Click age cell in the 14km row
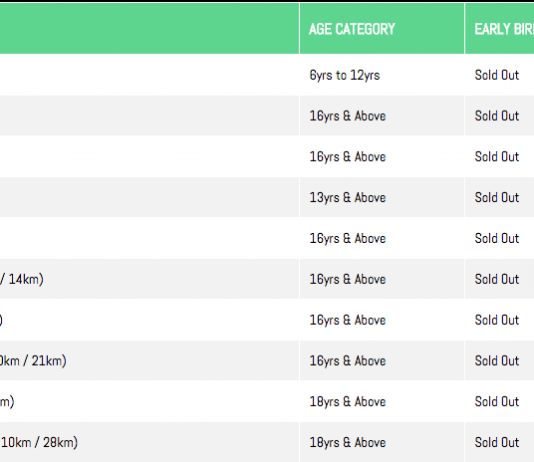 tap(347, 279)
